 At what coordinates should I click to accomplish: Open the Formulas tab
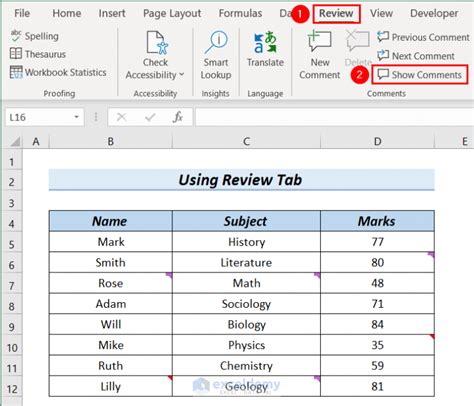[x=240, y=13]
